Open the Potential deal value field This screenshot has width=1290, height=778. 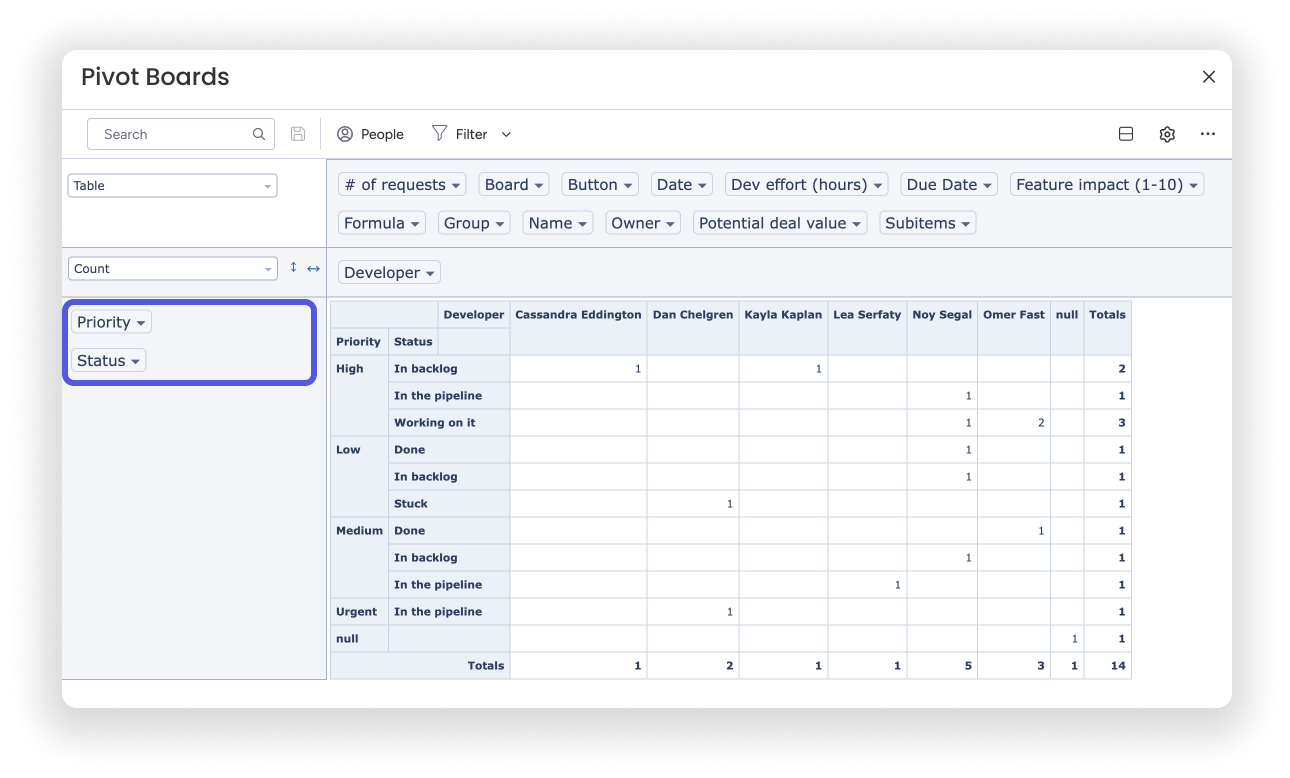[781, 223]
